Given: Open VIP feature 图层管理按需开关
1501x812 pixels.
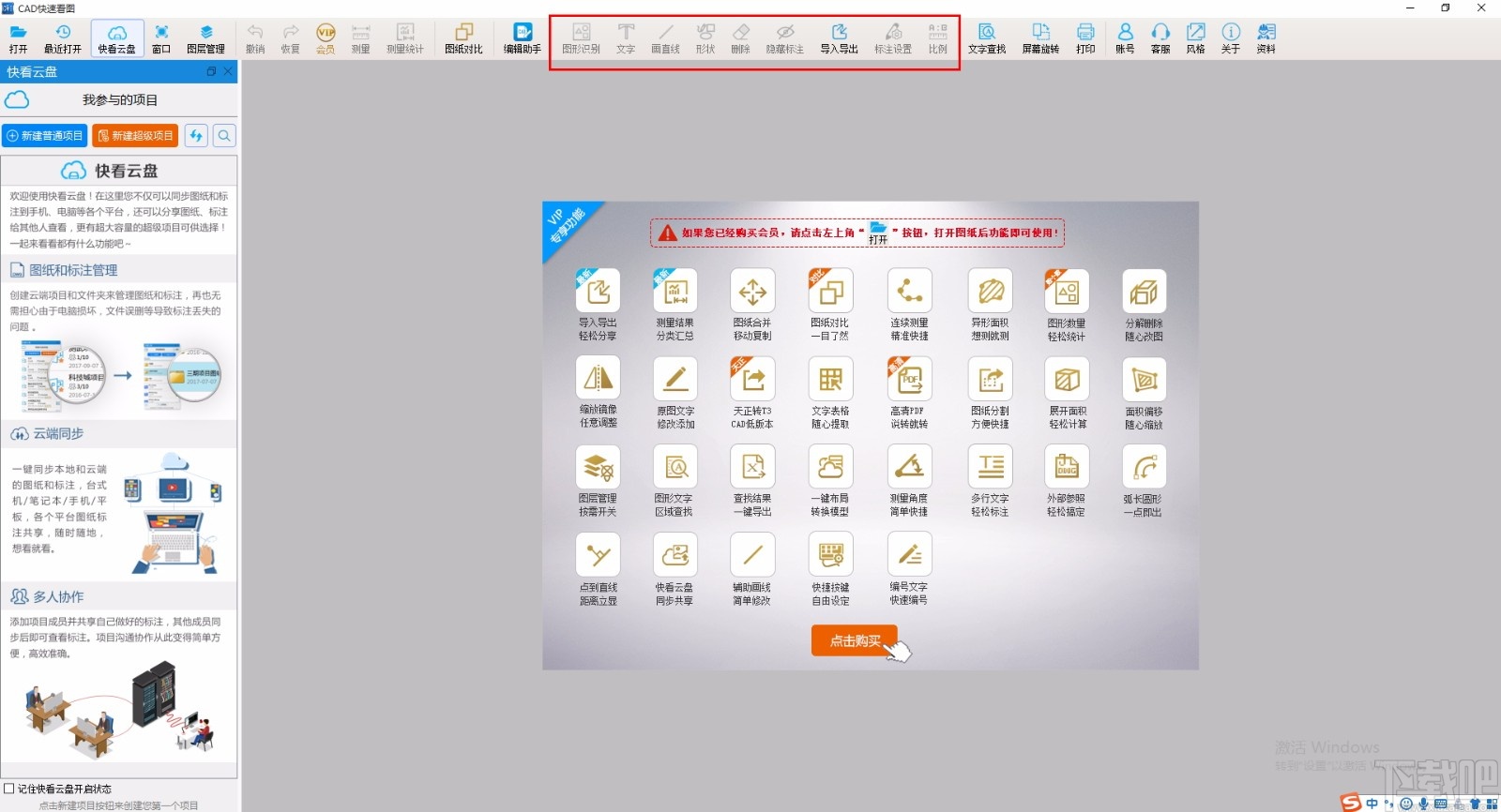Looking at the screenshot, I should pyautogui.click(x=599, y=481).
